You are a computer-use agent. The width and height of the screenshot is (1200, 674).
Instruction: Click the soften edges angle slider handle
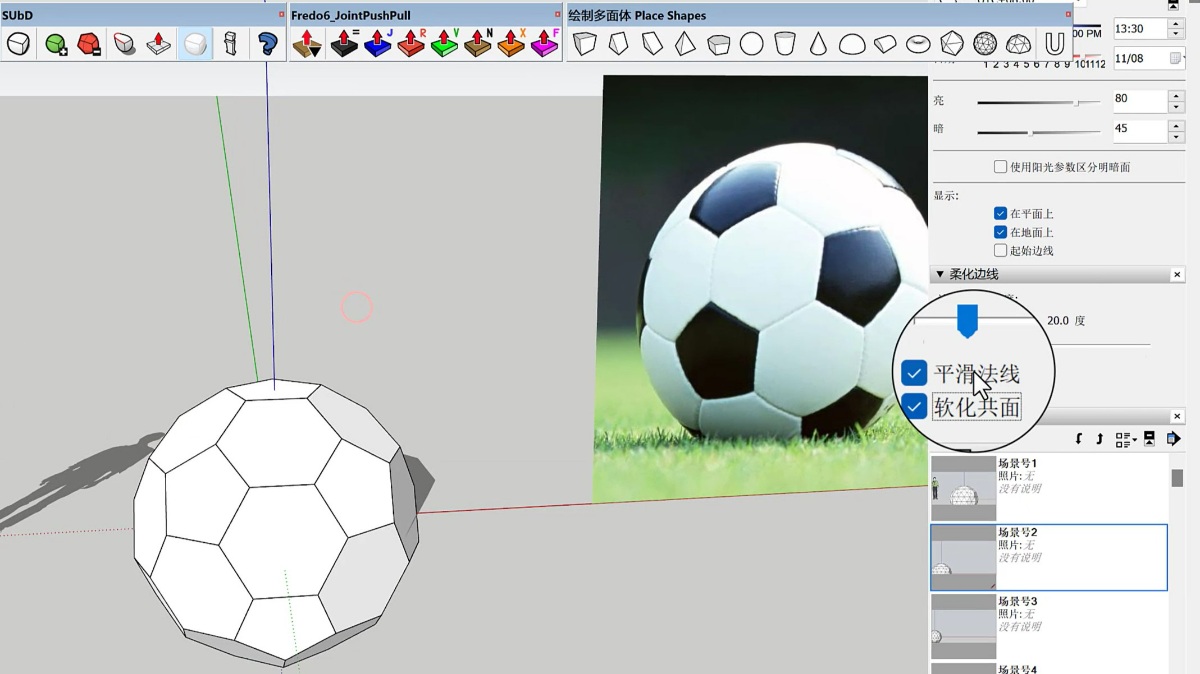(967, 322)
